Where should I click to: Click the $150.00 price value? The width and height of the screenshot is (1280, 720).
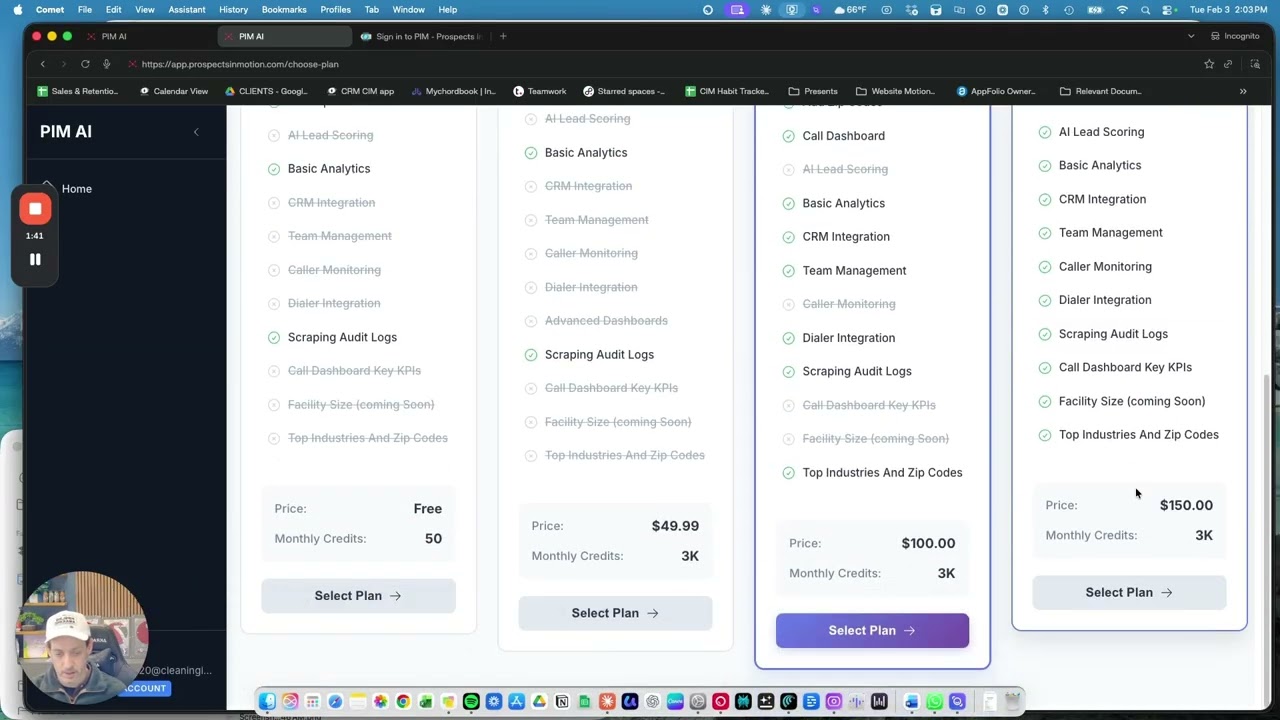1186,505
